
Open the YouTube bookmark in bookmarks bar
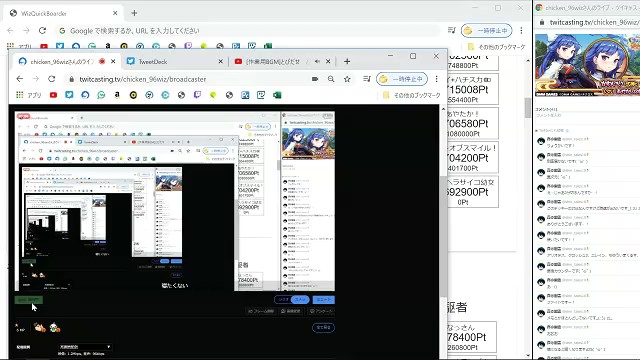[53, 95]
